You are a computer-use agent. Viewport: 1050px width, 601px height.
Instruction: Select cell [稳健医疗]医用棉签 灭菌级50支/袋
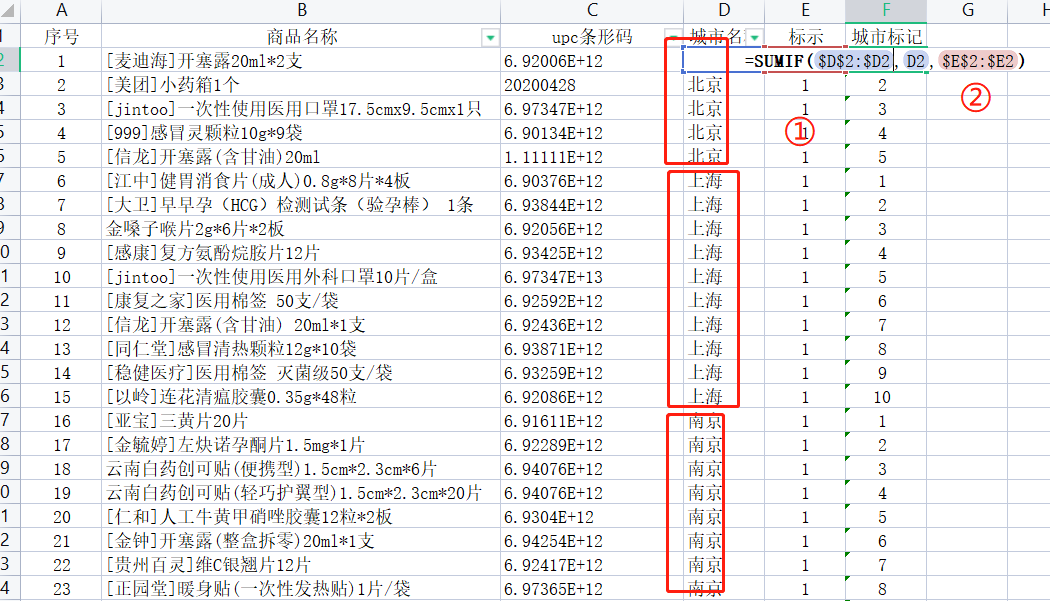click(x=301, y=373)
